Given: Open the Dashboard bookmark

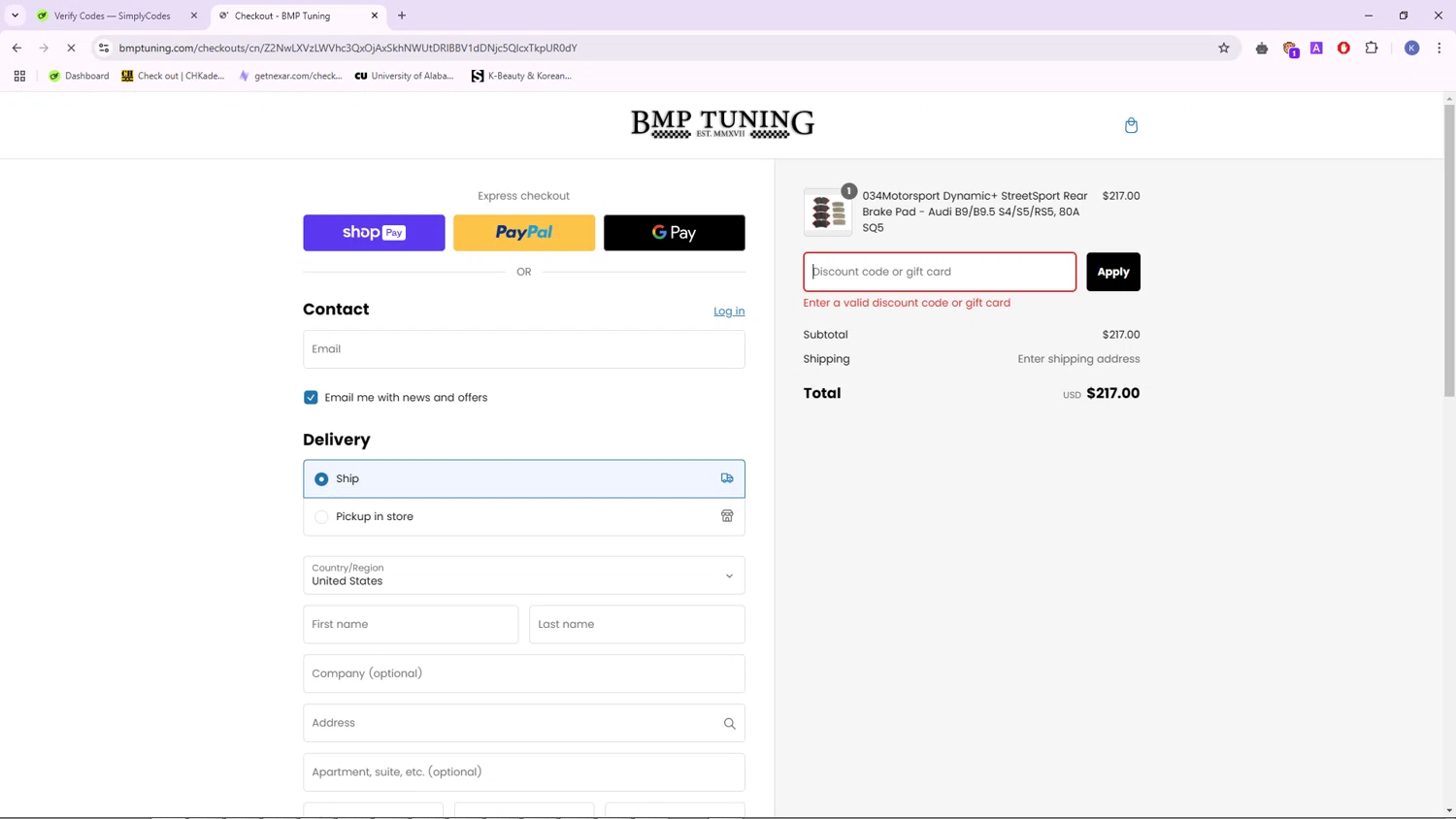Looking at the screenshot, I should coord(79,76).
